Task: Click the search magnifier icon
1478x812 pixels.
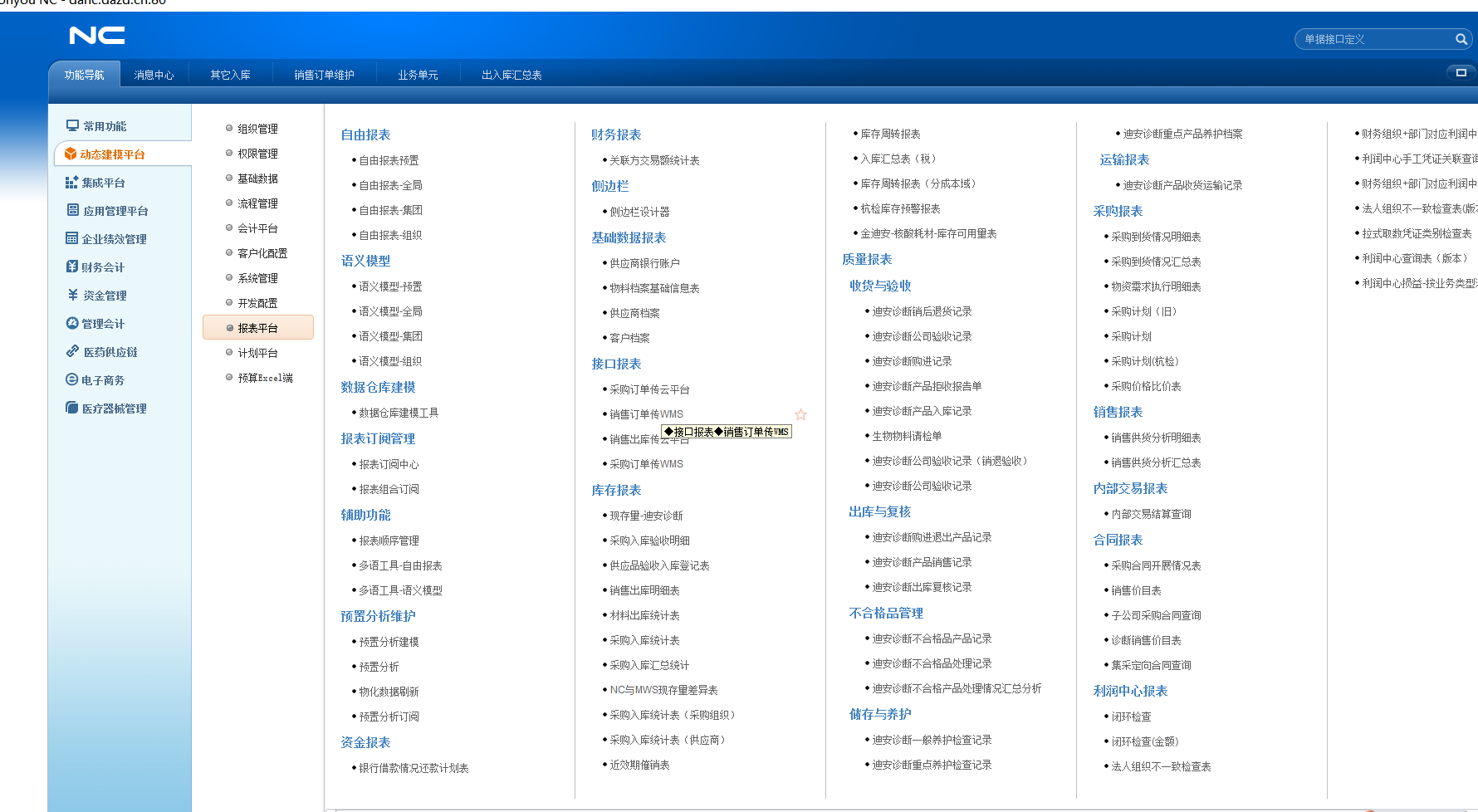Action: [x=1461, y=39]
